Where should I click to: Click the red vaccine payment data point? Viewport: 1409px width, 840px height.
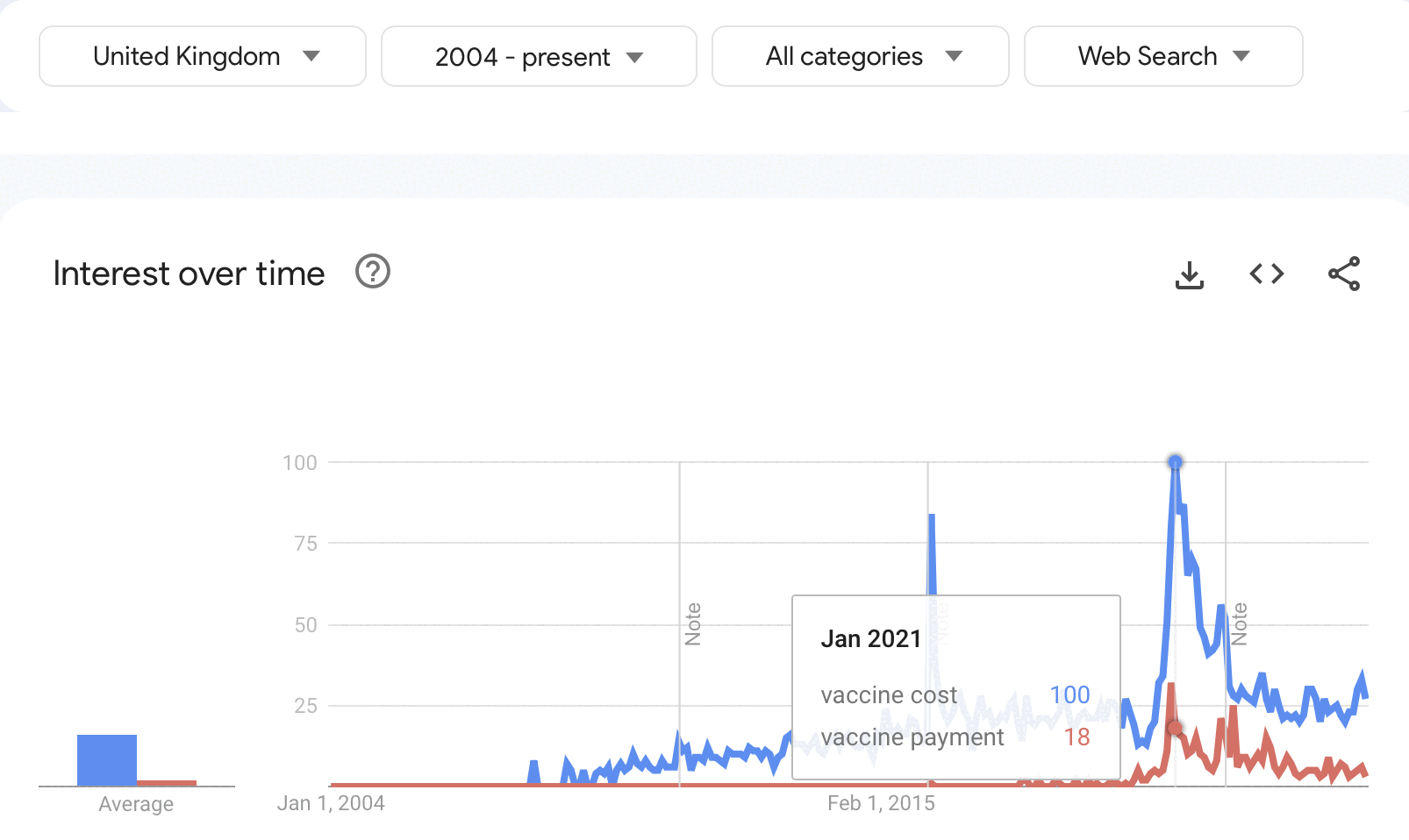(x=1175, y=728)
